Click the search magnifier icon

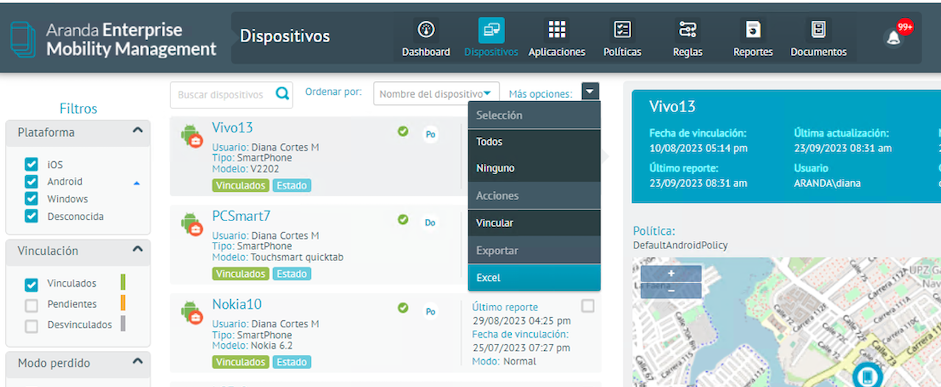point(282,94)
